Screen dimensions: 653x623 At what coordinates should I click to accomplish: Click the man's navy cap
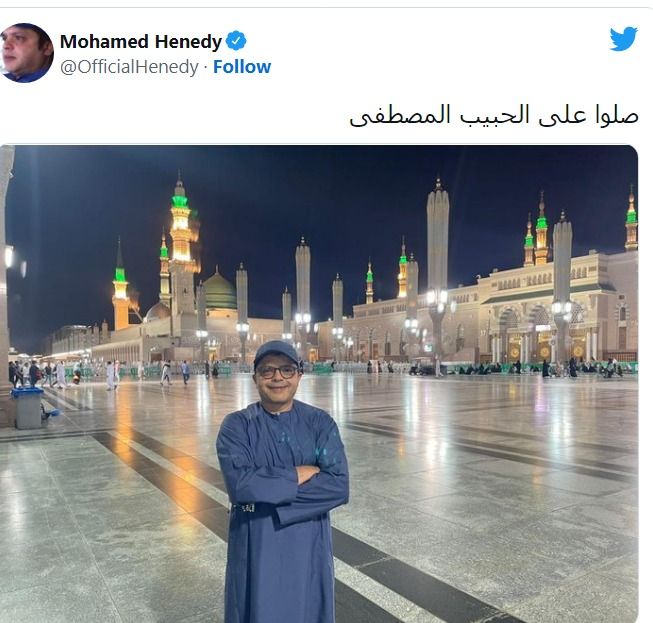click(277, 352)
